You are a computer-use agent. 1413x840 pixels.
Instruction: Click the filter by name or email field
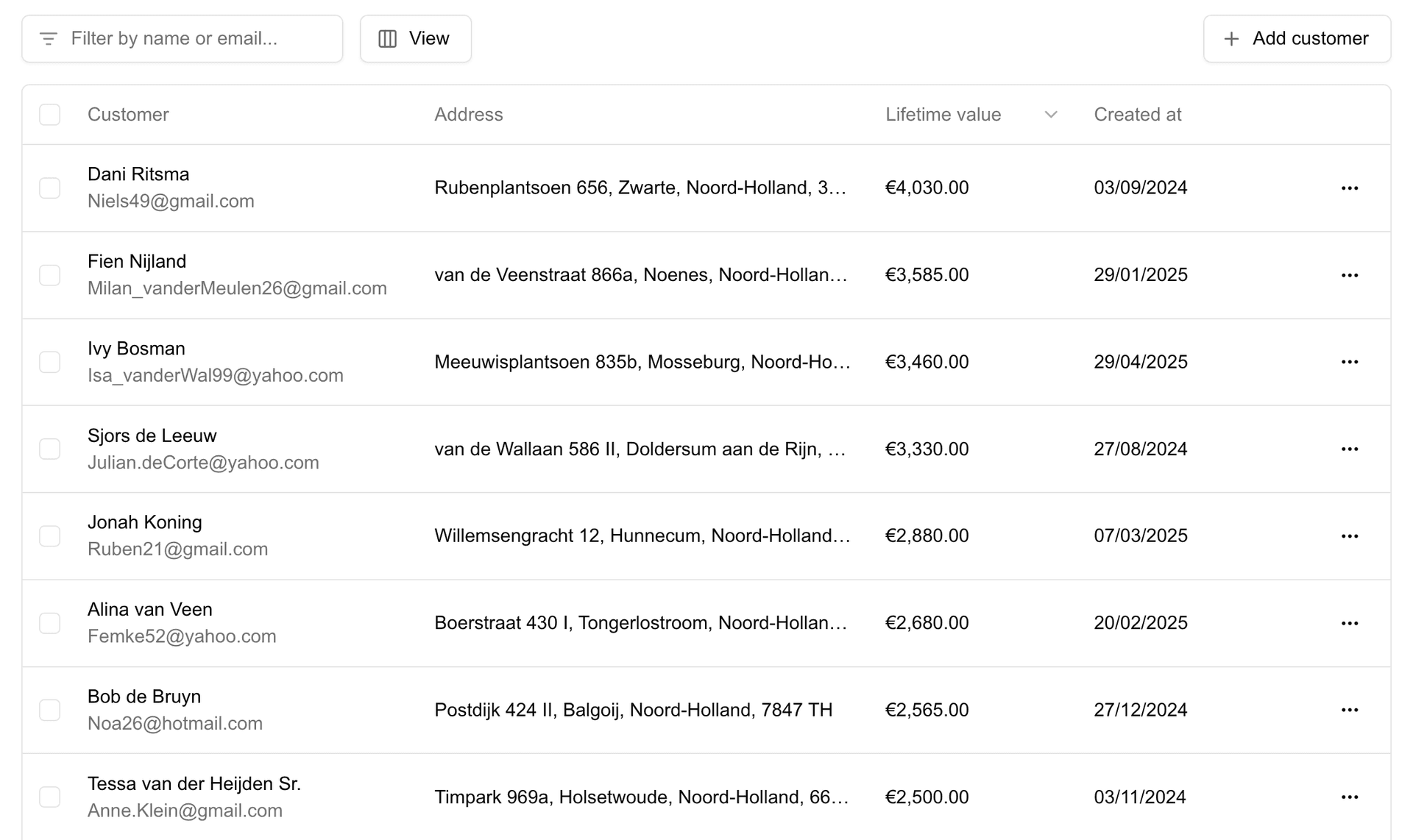click(182, 38)
